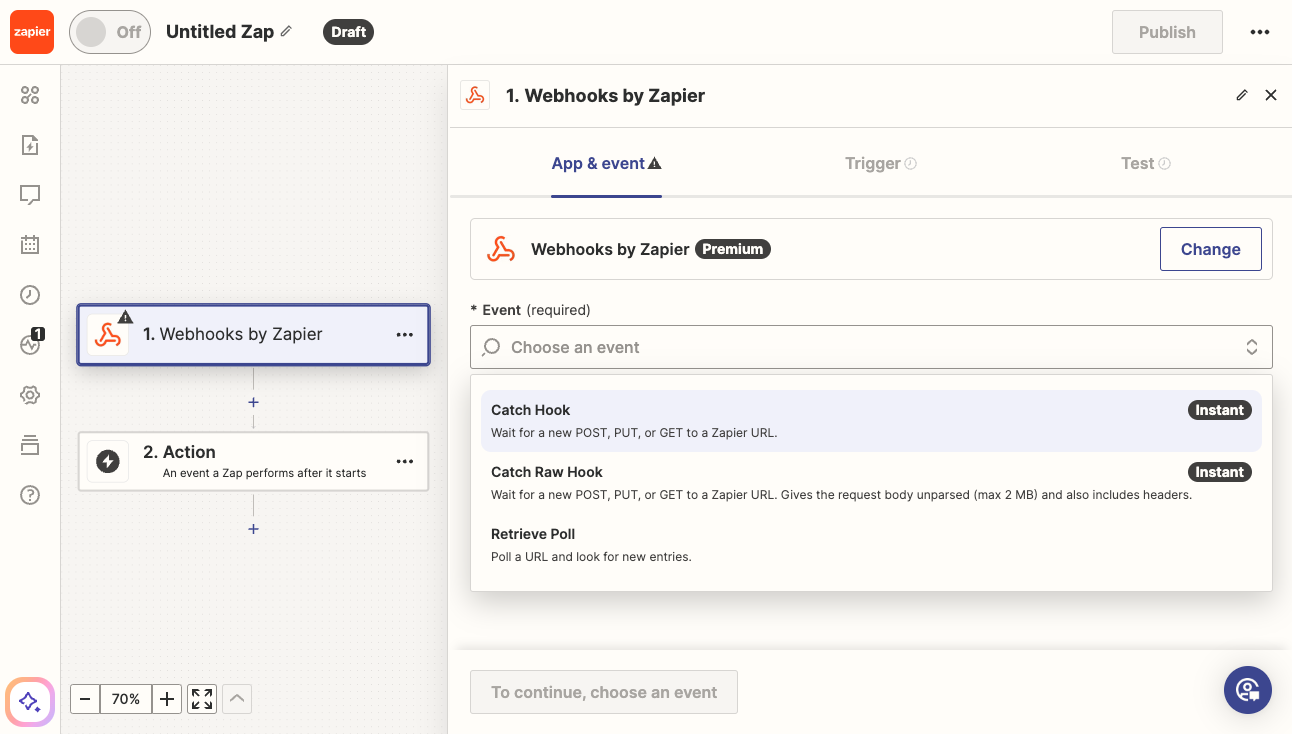This screenshot has height=734, width=1292.
Task: Add a step after 2. Action
Action: (253, 529)
